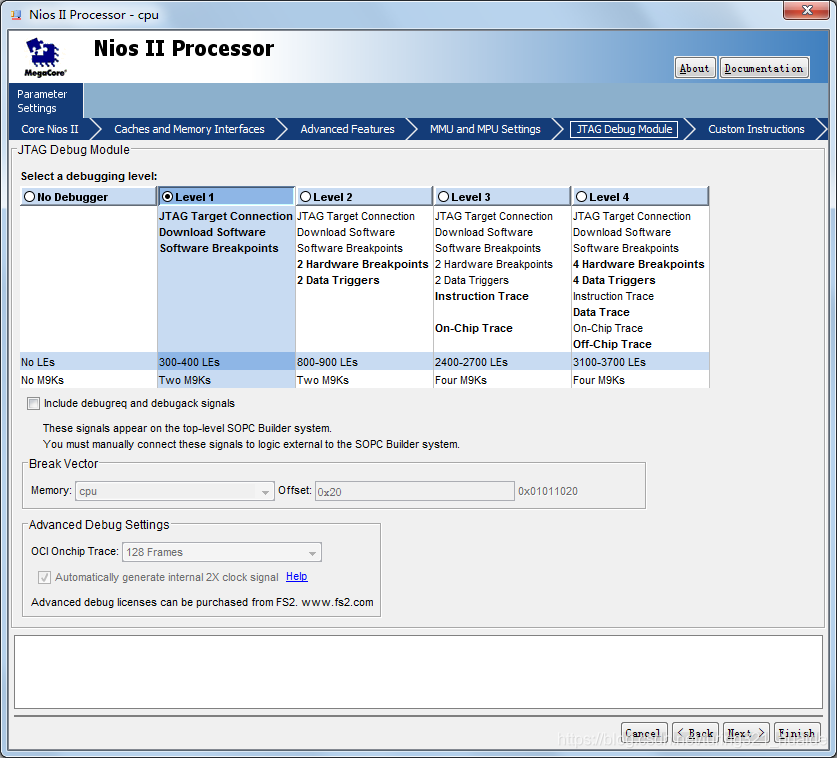837x758 pixels.
Task: Choose Level 3 debugging level
Action: 443,197
